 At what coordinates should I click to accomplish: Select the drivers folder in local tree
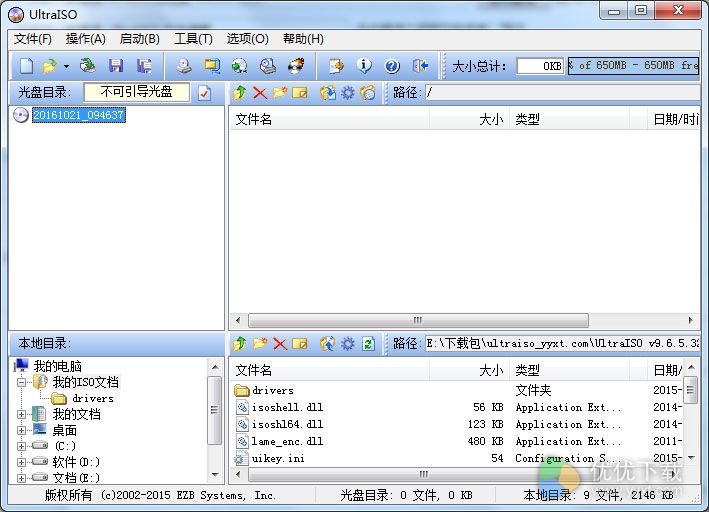coord(93,398)
